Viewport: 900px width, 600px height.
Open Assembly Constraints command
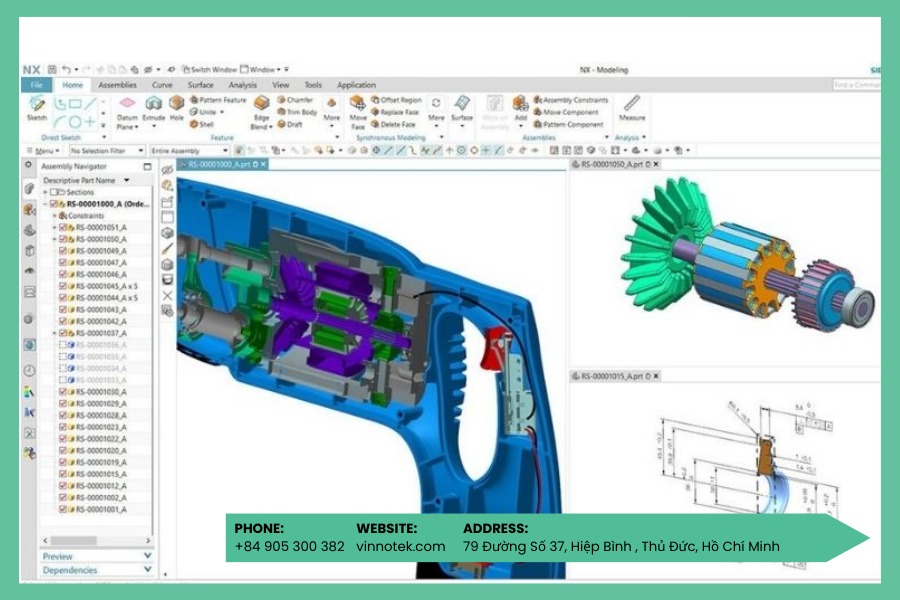click(x=571, y=100)
